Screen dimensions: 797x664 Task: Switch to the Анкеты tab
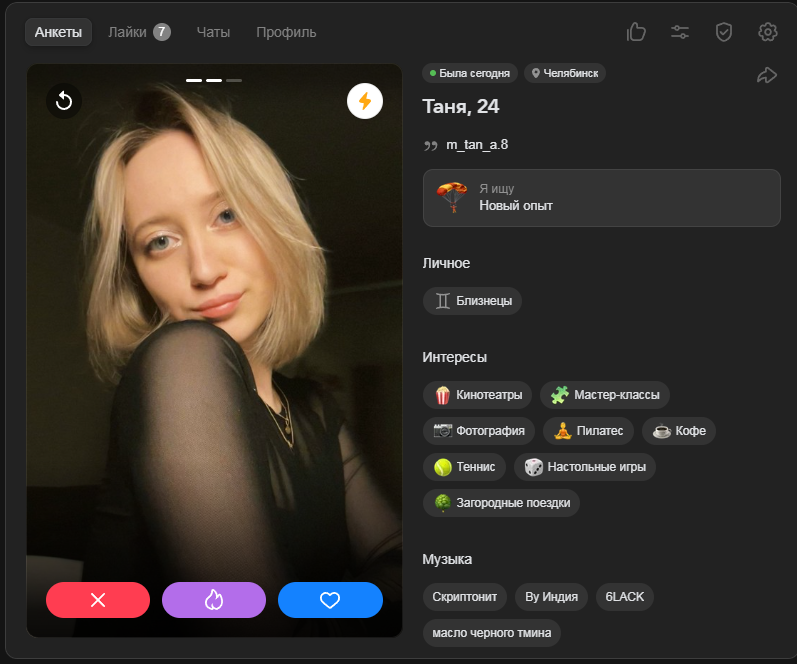(x=58, y=32)
